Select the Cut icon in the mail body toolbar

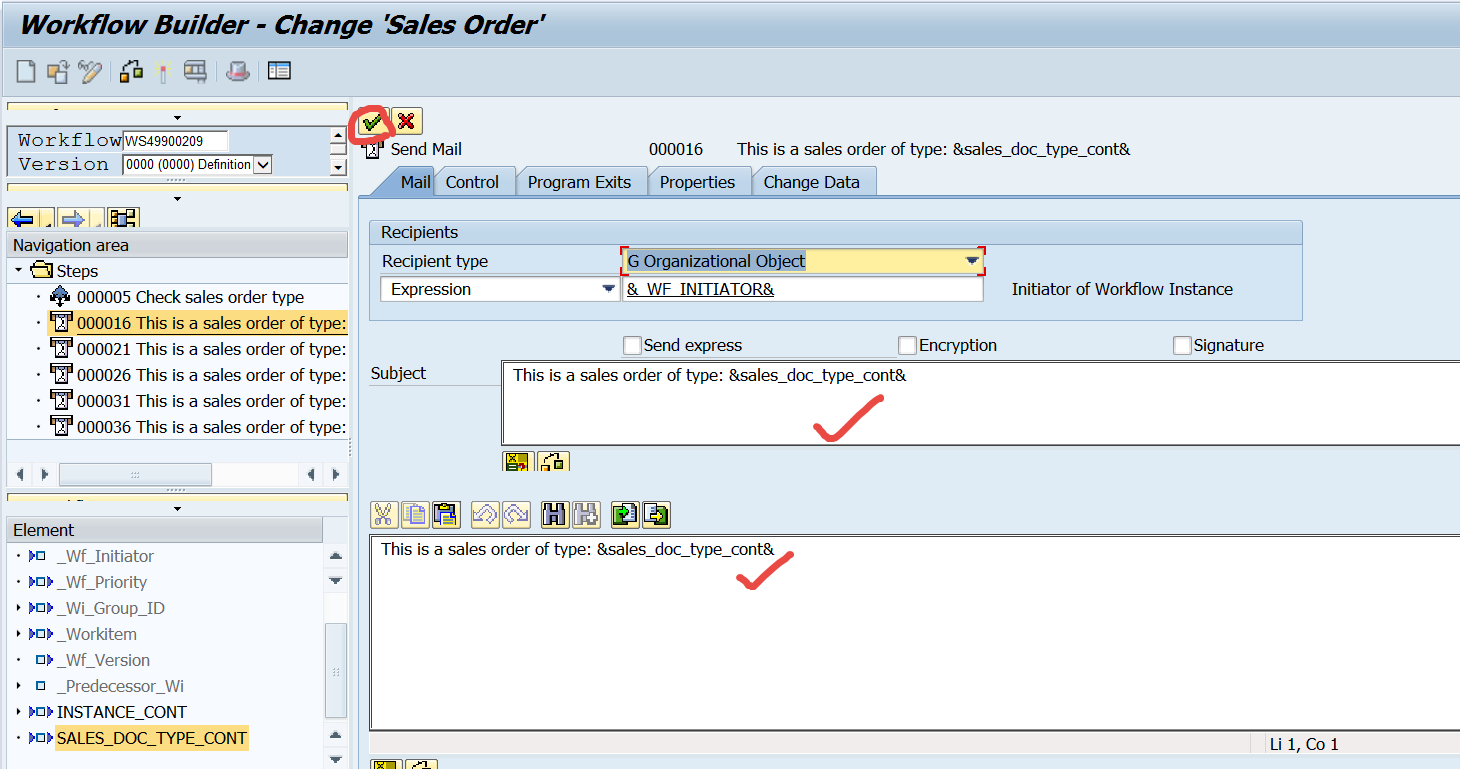click(383, 514)
